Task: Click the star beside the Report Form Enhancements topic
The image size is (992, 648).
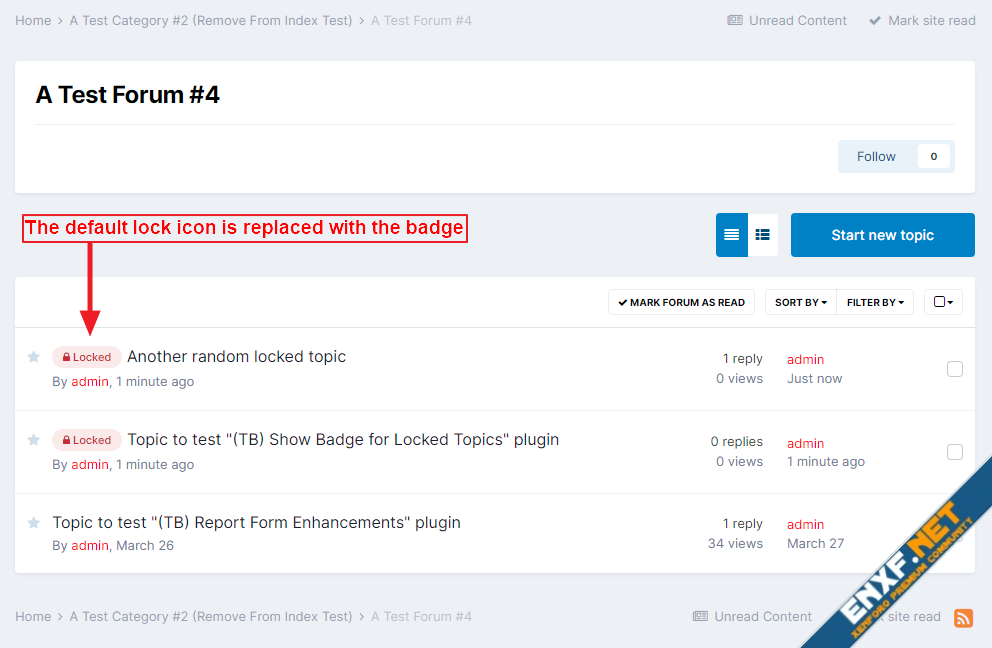Action: coord(34,523)
